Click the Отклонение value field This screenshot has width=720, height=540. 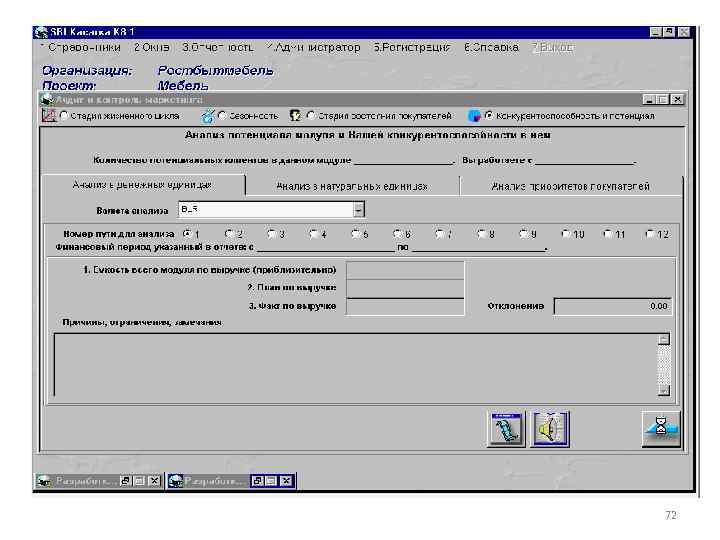613,306
